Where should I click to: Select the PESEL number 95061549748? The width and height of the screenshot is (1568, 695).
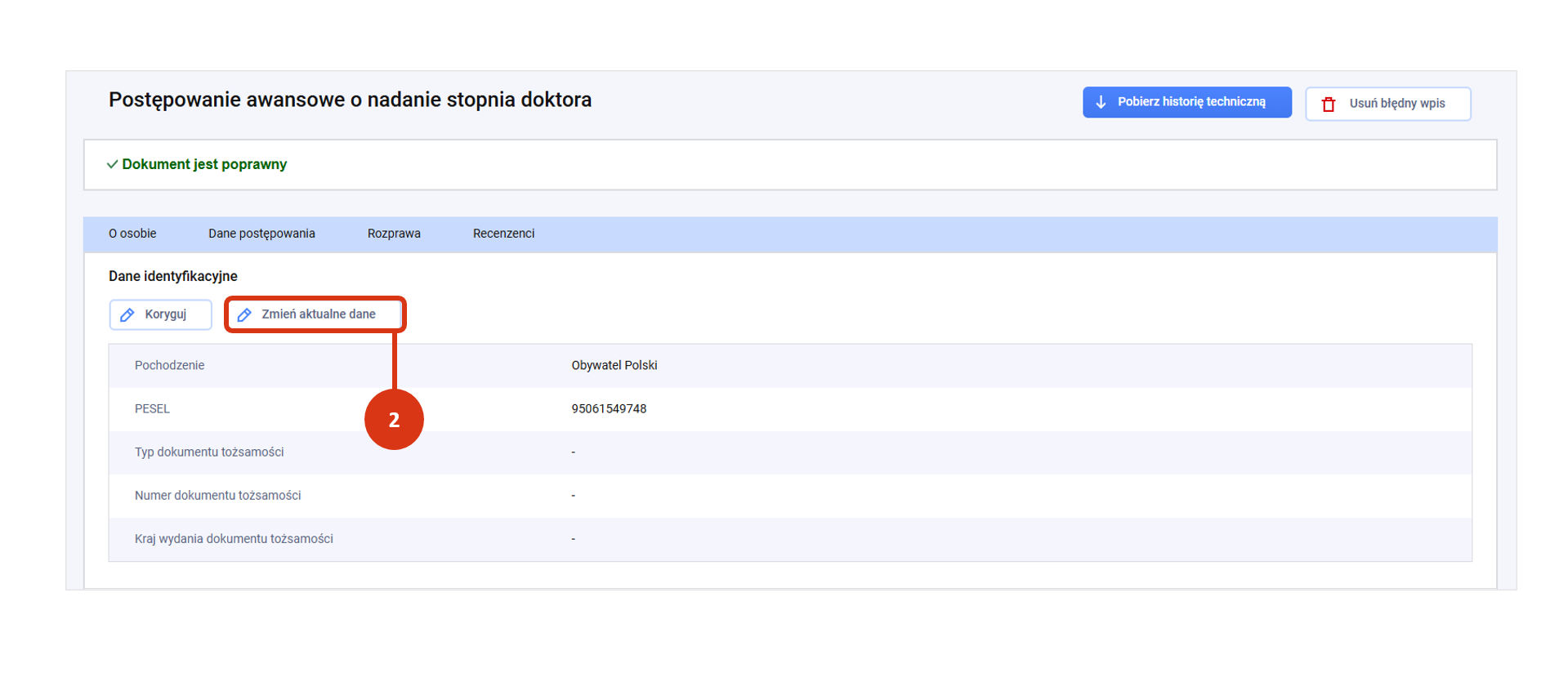(x=609, y=408)
